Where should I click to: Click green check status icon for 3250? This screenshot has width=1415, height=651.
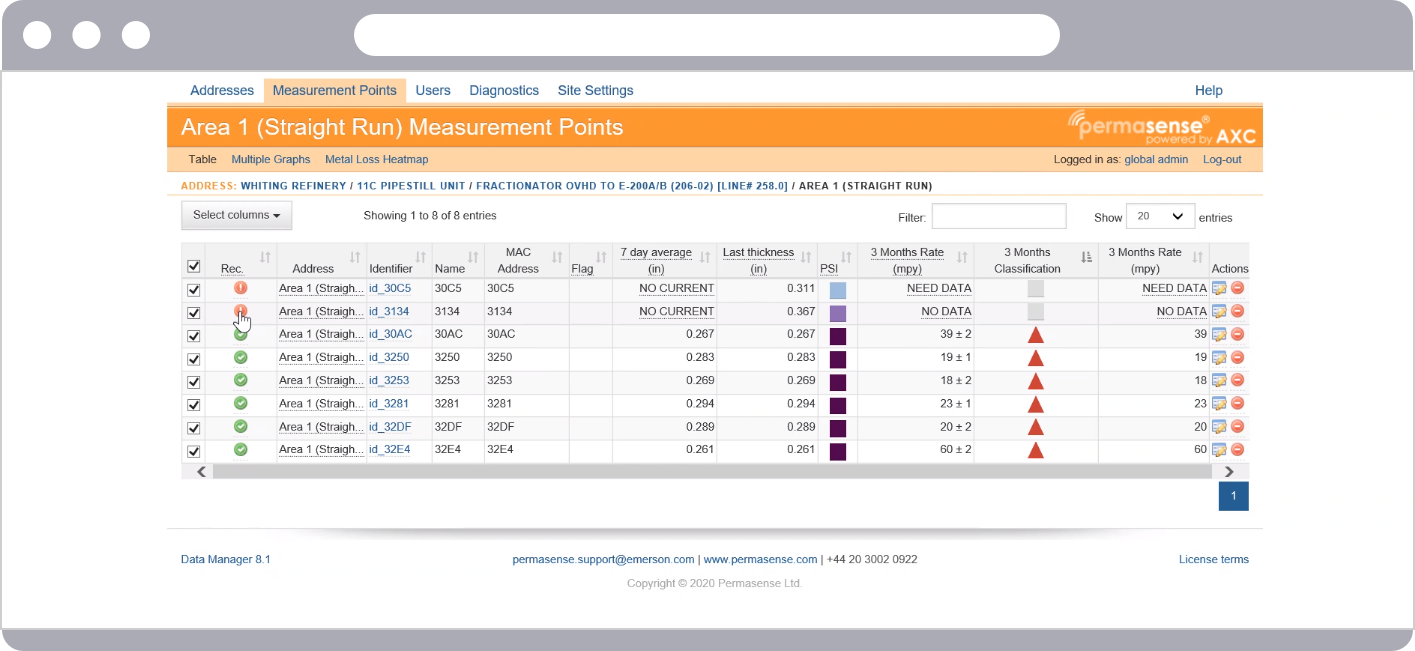pos(240,356)
